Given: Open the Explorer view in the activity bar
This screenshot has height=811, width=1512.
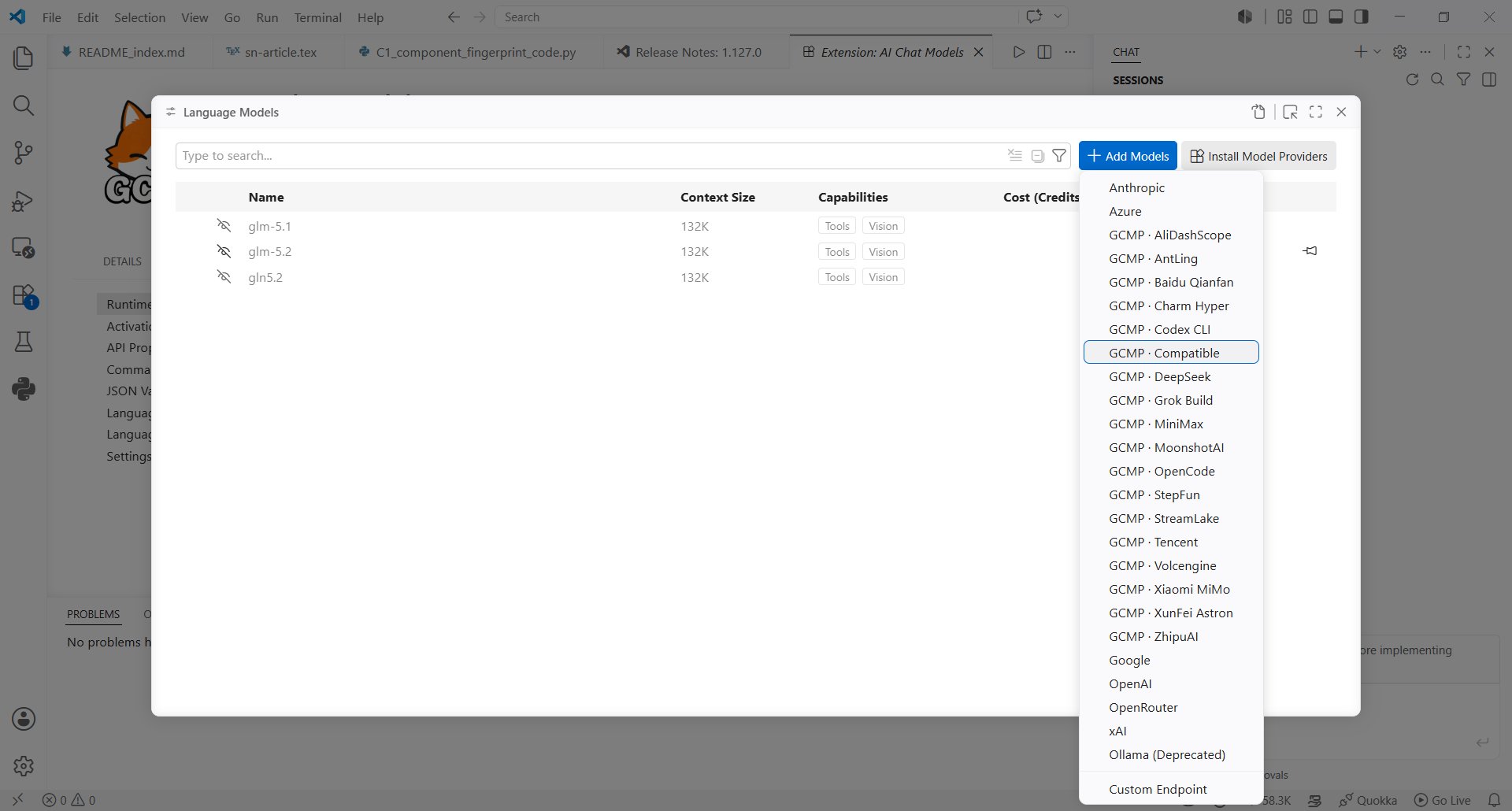Looking at the screenshot, I should point(24,58).
